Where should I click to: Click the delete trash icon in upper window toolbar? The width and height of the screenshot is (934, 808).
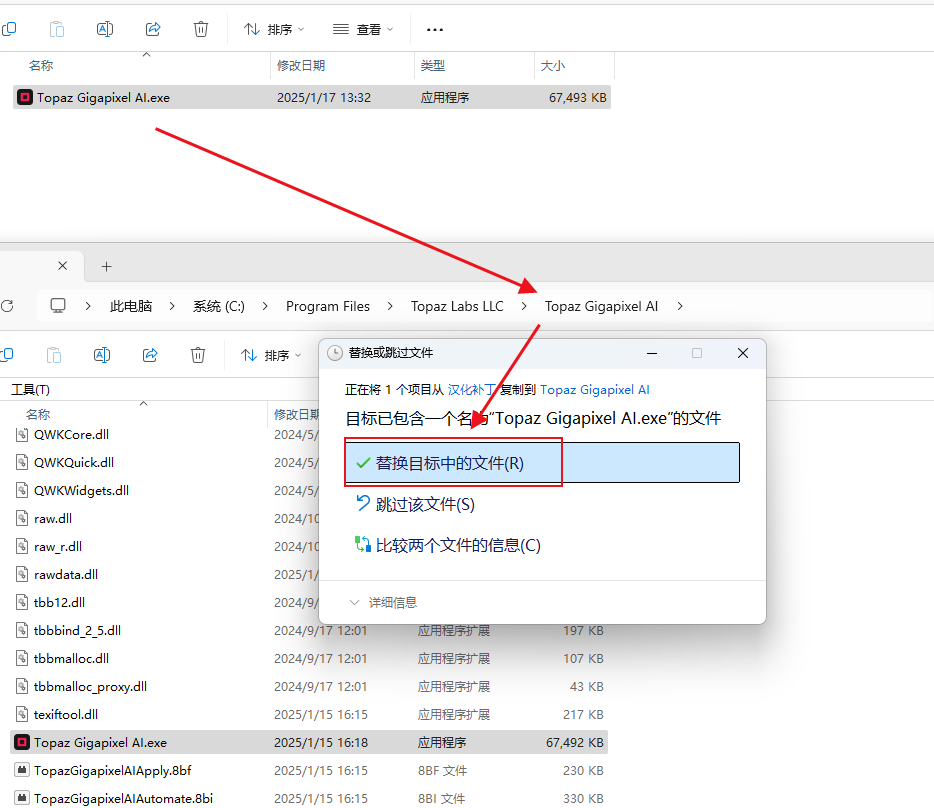tap(201, 29)
